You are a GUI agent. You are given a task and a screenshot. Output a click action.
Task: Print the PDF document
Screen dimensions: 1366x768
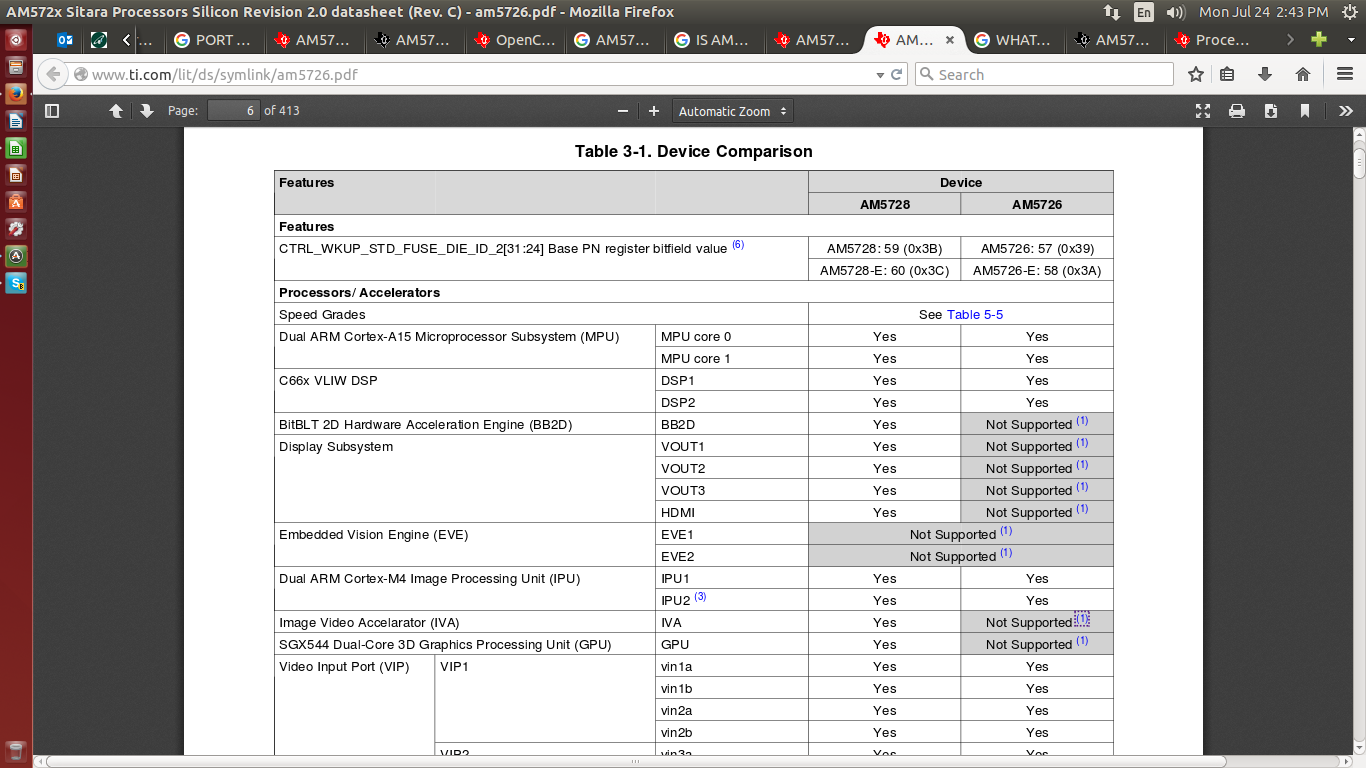pyautogui.click(x=1237, y=111)
